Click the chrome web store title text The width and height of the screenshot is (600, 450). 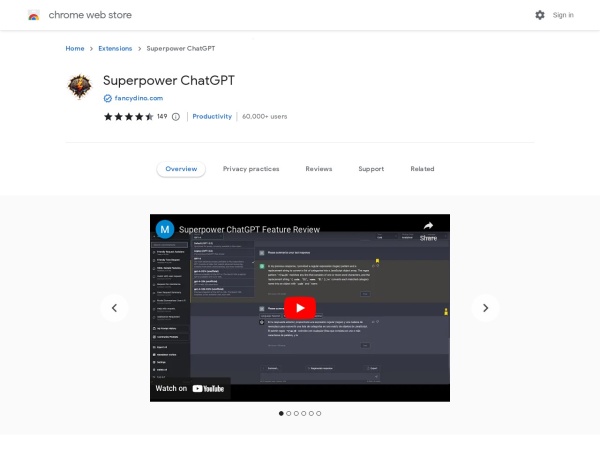pyautogui.click(x=90, y=15)
